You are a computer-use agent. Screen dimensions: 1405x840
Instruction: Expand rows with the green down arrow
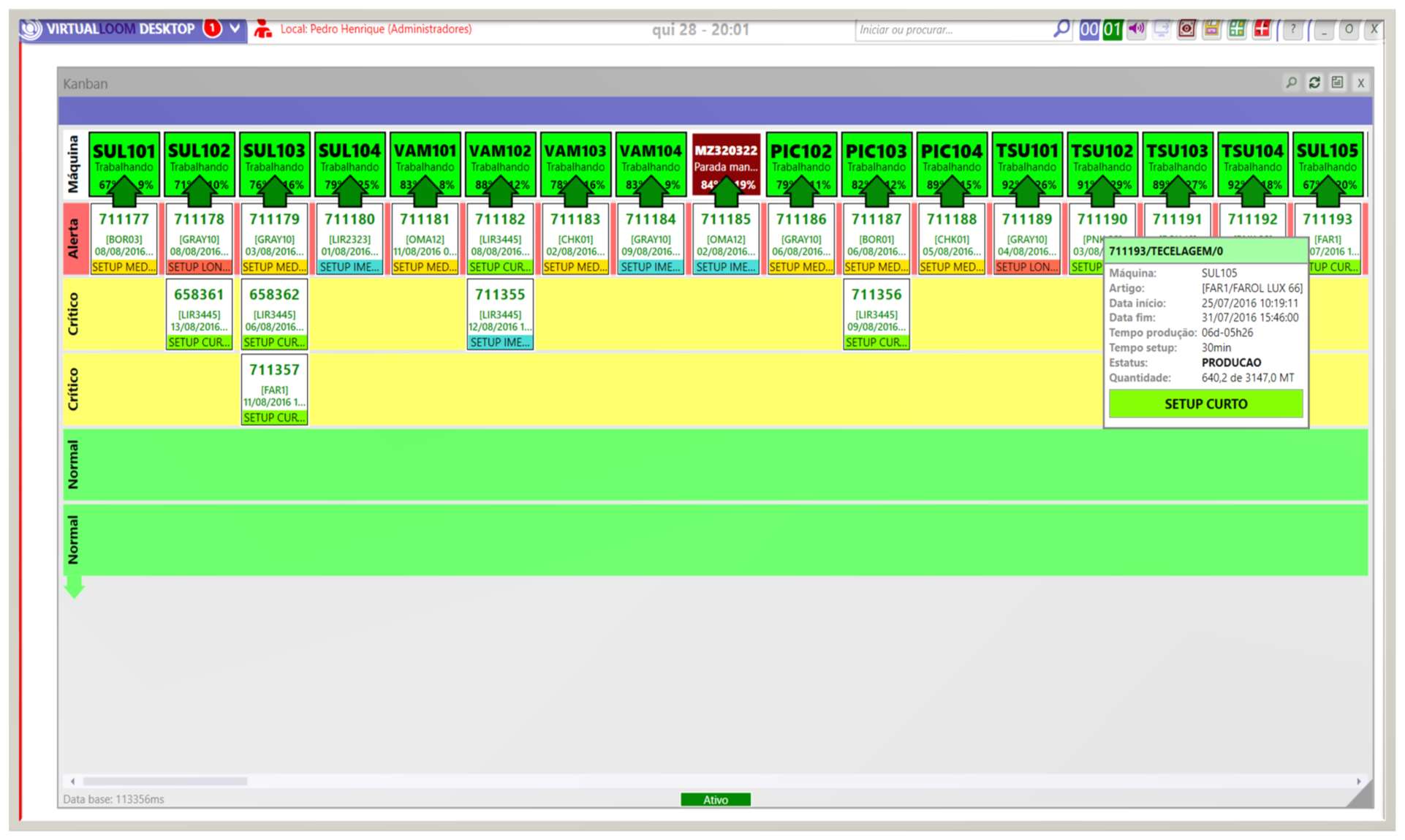74,586
